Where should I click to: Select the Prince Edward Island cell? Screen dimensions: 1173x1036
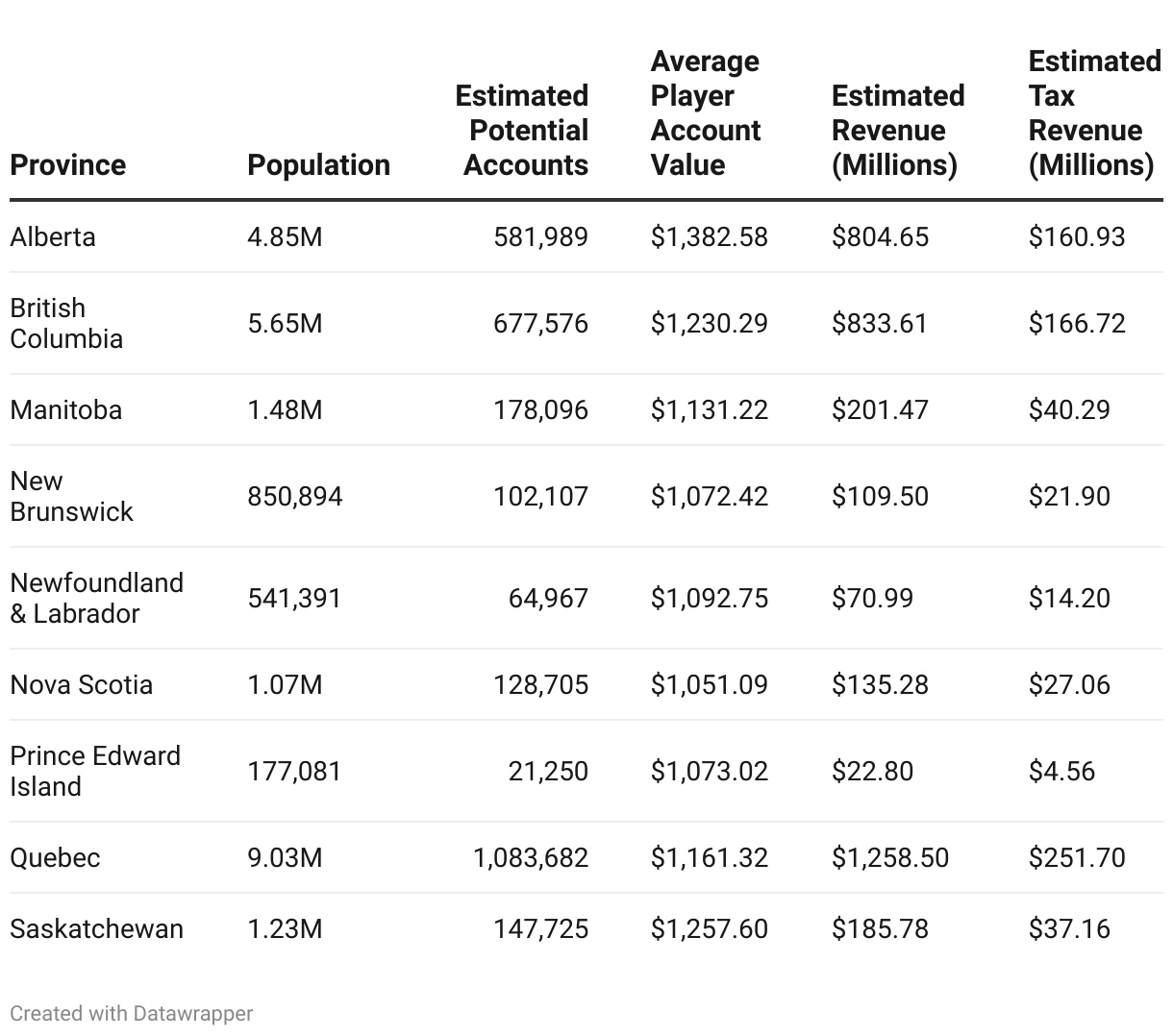pyautogui.click(x=95, y=771)
